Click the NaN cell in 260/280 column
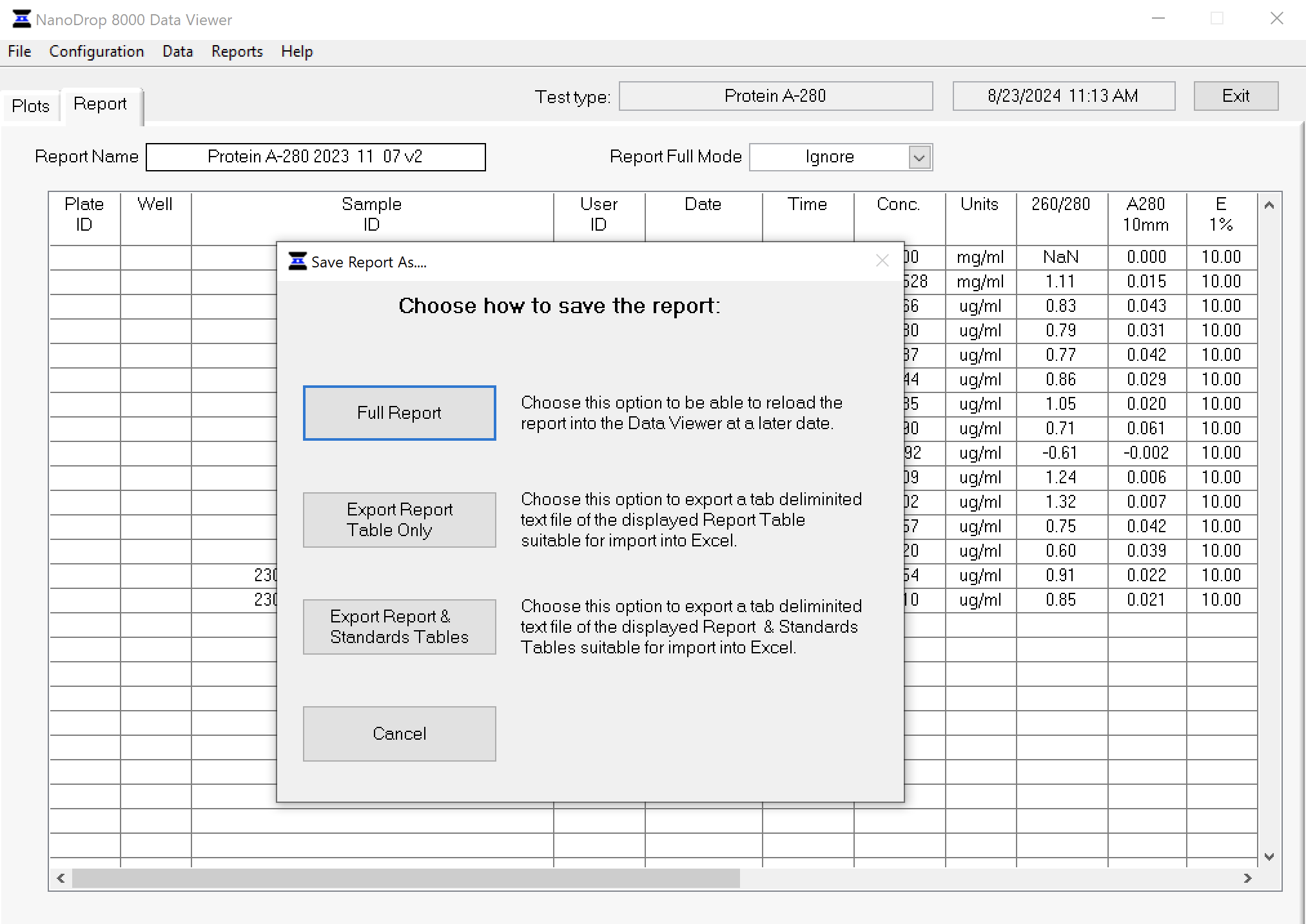This screenshot has height=924, width=1306. tap(1061, 257)
